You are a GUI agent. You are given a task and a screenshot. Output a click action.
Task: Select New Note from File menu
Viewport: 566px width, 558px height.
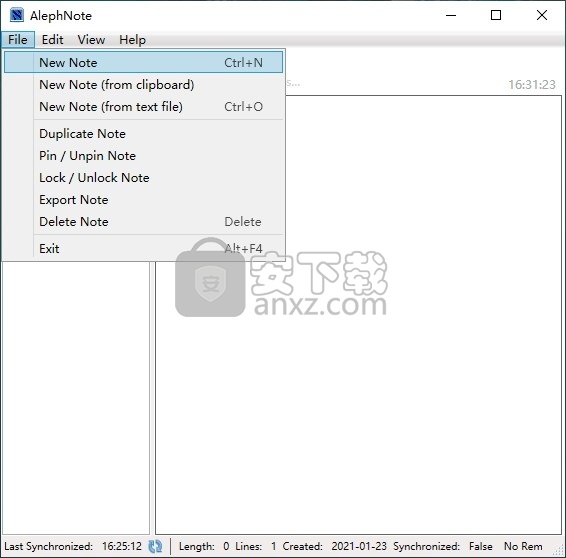click(x=143, y=62)
